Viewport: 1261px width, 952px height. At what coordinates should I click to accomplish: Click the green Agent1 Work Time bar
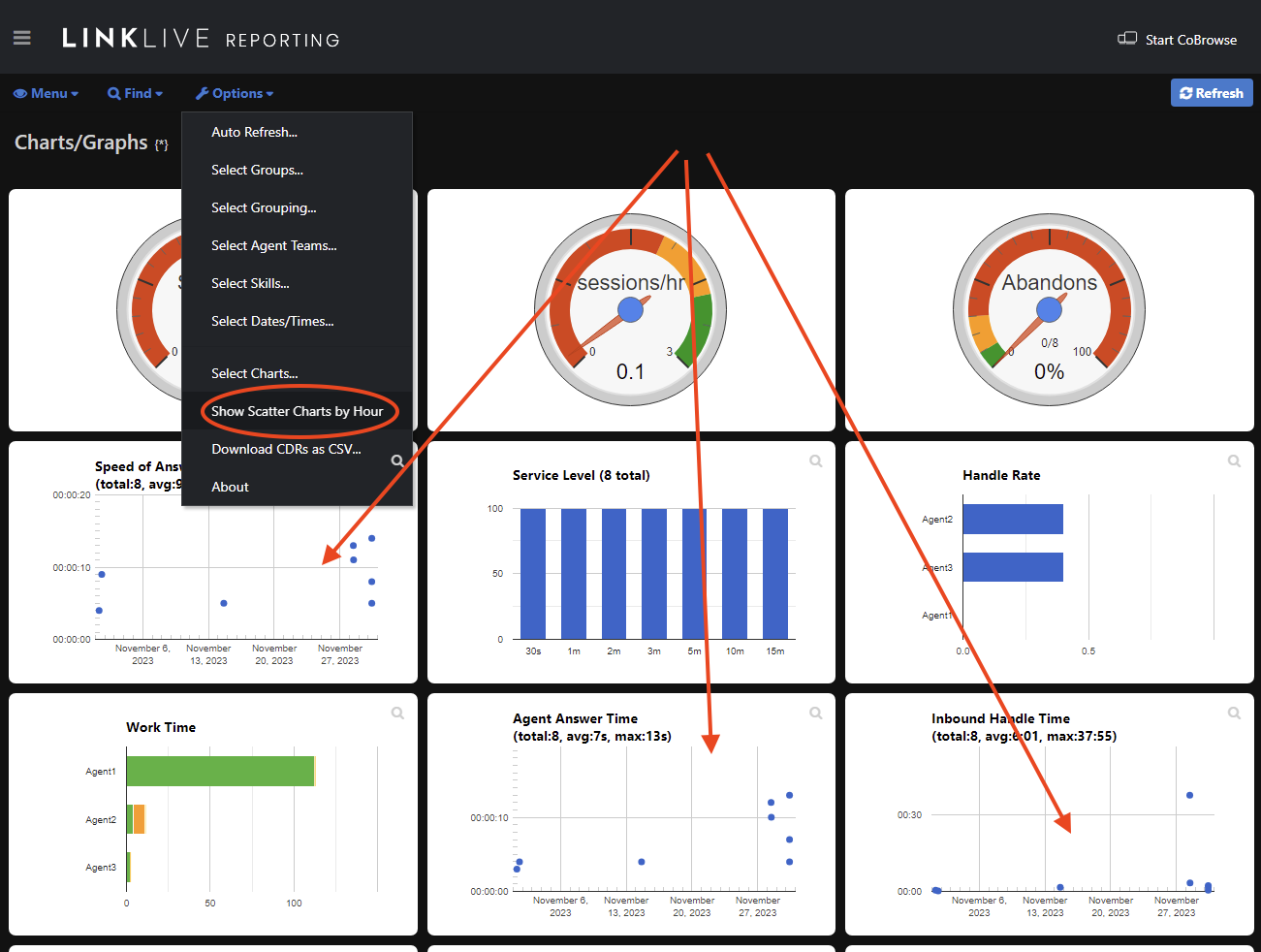coord(220,771)
